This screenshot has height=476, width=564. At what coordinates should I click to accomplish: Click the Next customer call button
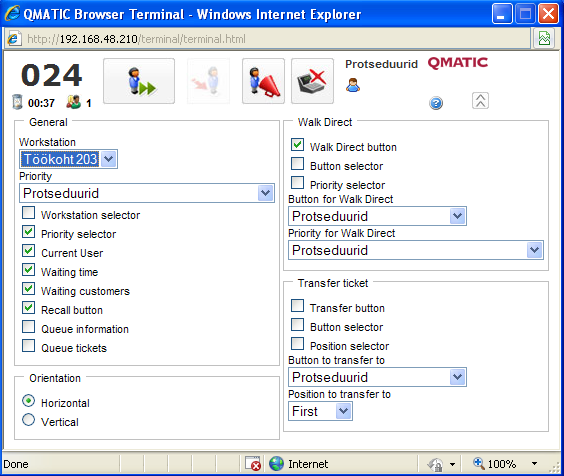point(139,81)
